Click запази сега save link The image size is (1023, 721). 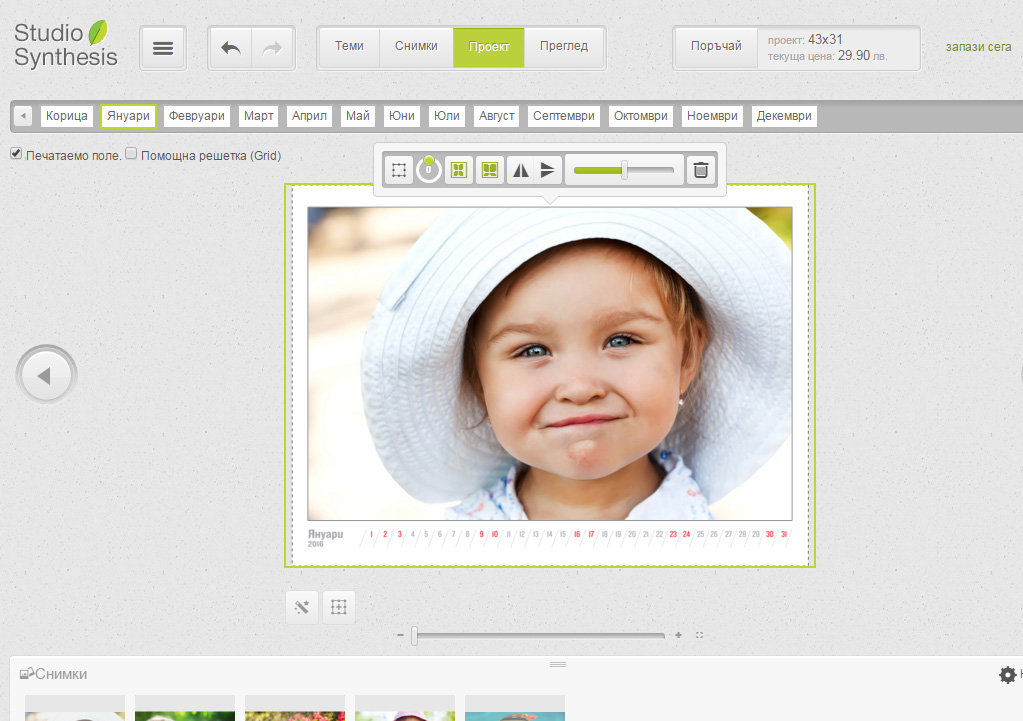[x=978, y=47]
